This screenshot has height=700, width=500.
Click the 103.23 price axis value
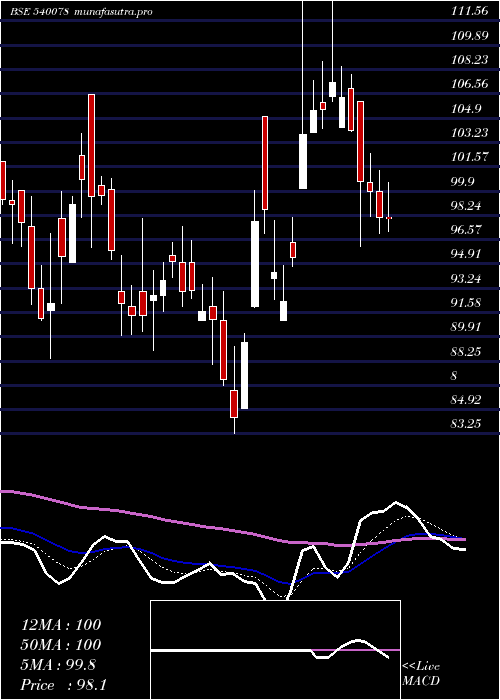click(x=470, y=133)
